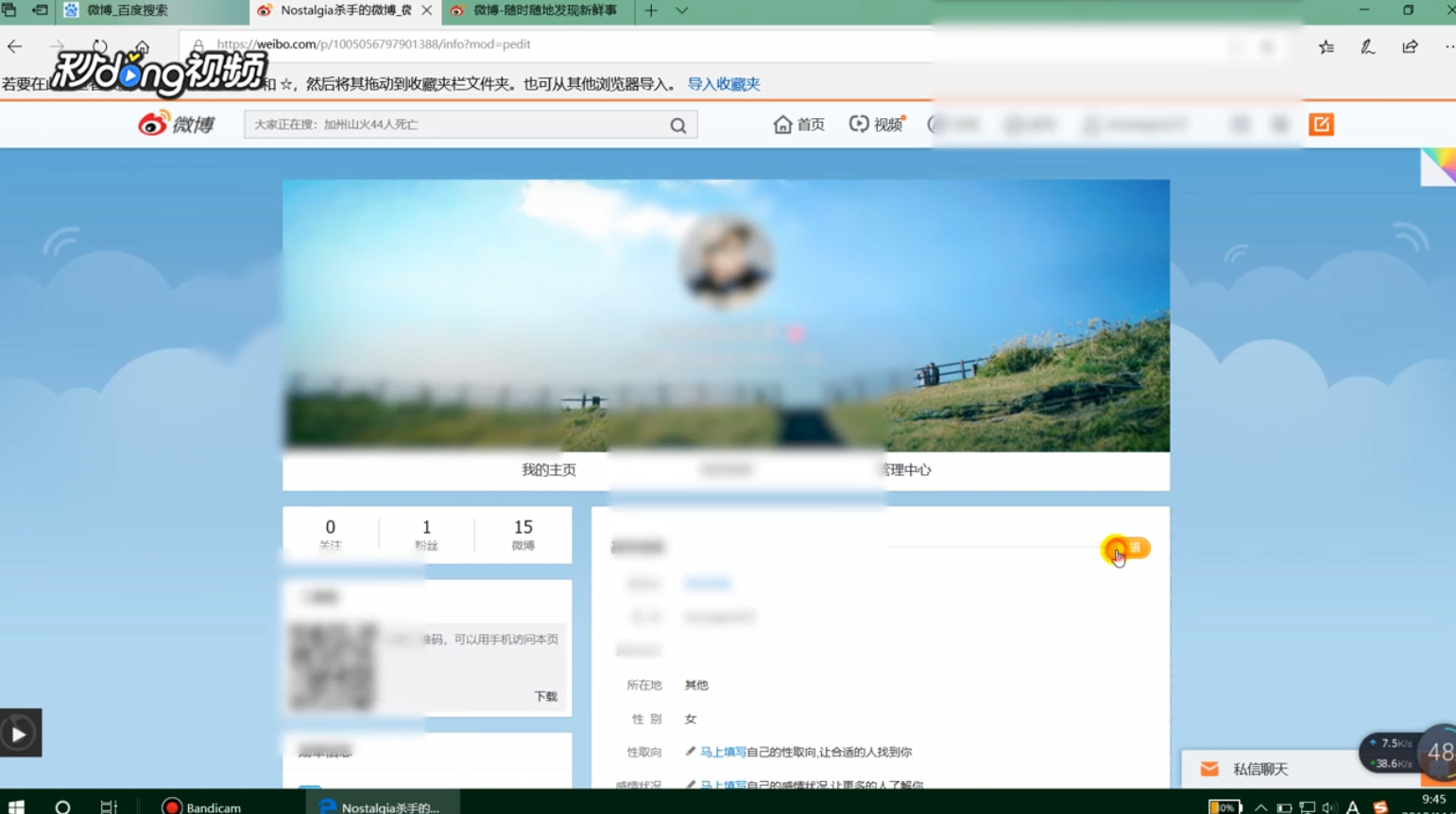Click the 0 关注 following count
This screenshot has width=1456, height=814.
click(330, 534)
